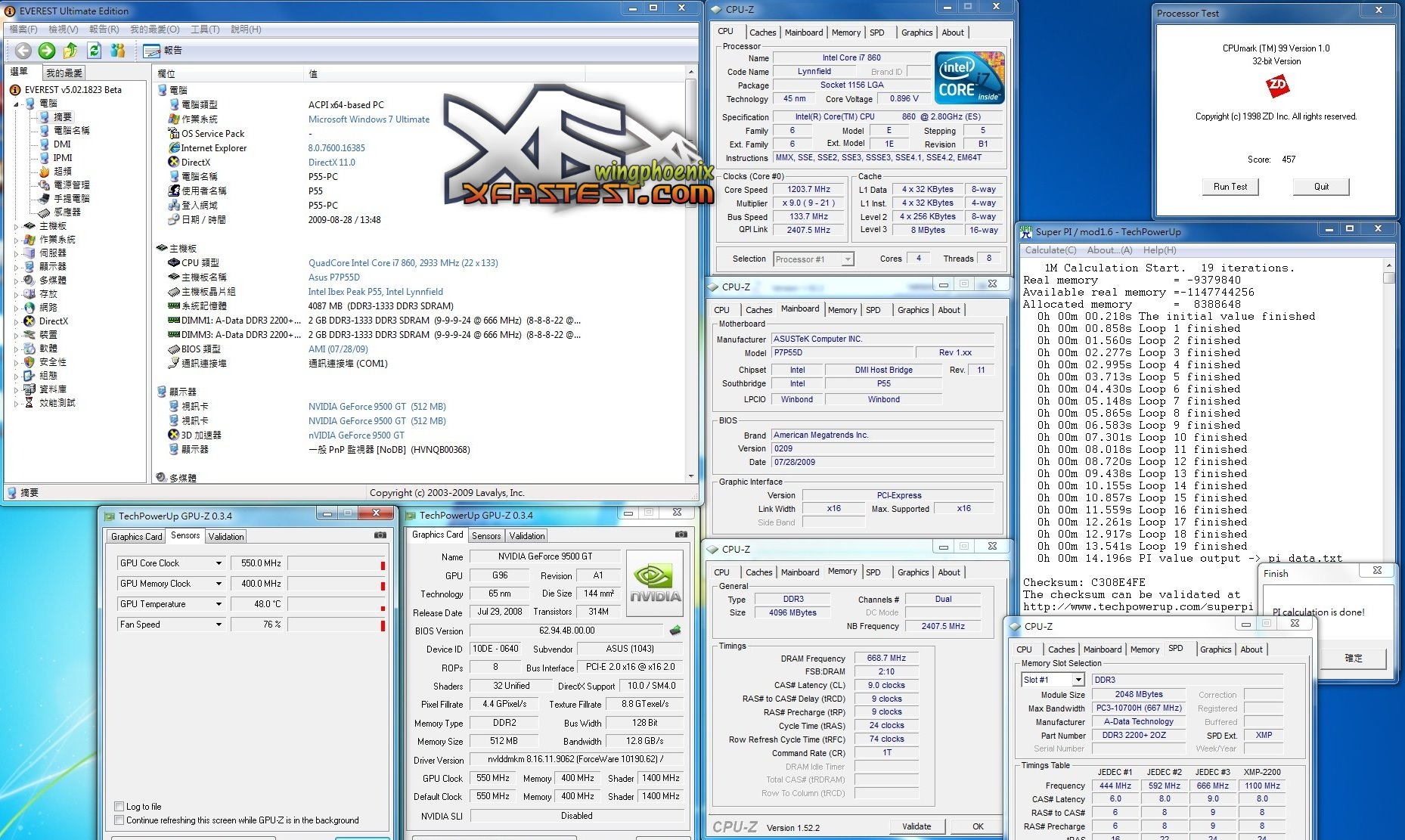
Task: Refresh the EVEREST report with the refresh icon
Action: (x=94, y=51)
